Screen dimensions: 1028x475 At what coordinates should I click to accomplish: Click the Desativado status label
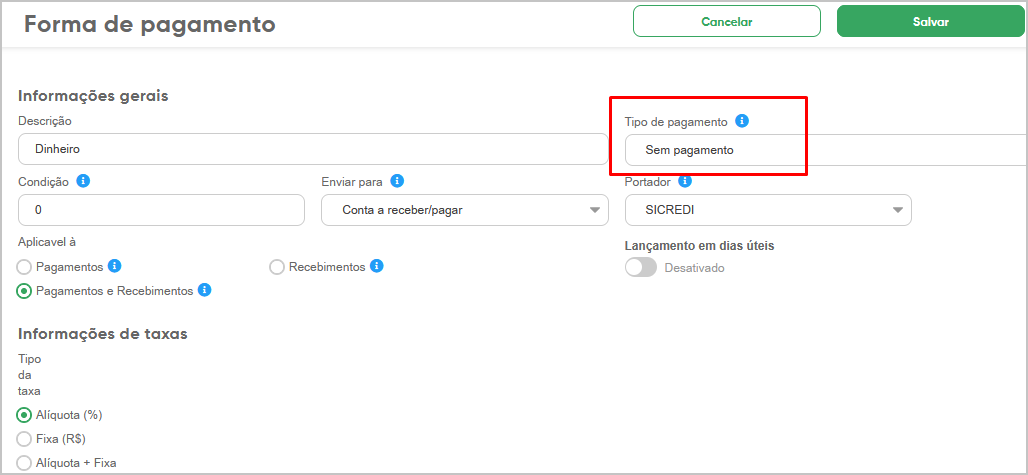694,268
